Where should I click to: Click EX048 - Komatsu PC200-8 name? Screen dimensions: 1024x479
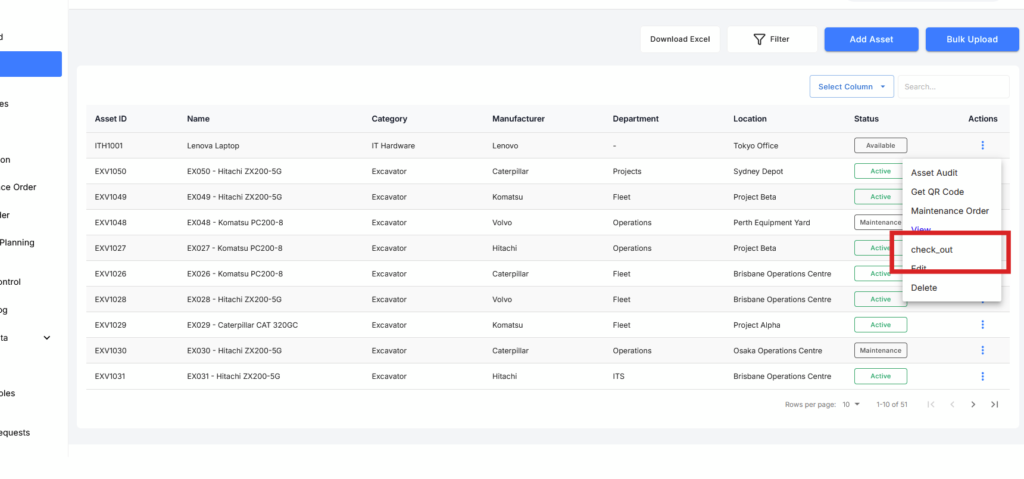click(x=235, y=222)
